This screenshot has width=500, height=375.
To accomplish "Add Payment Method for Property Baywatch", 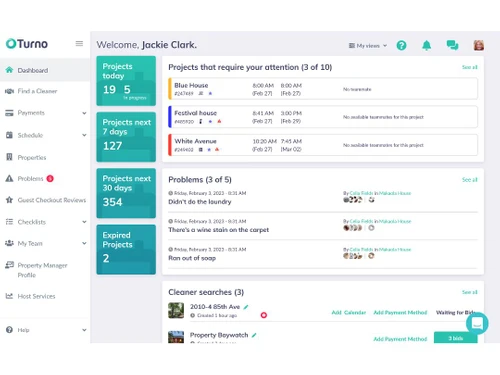I will click(400, 339).
